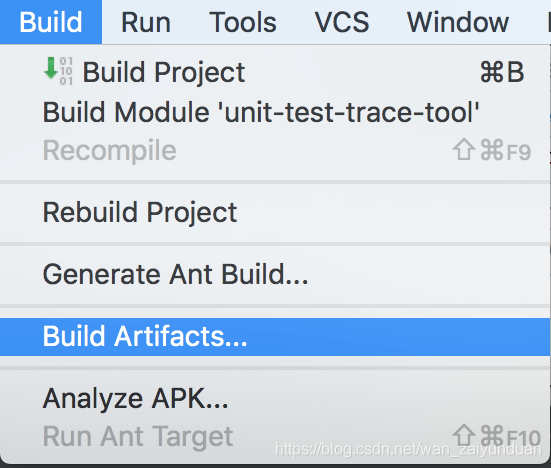
Task: Click the ⇧⌘F9 shortcut hint
Action: pyautogui.click(x=492, y=150)
